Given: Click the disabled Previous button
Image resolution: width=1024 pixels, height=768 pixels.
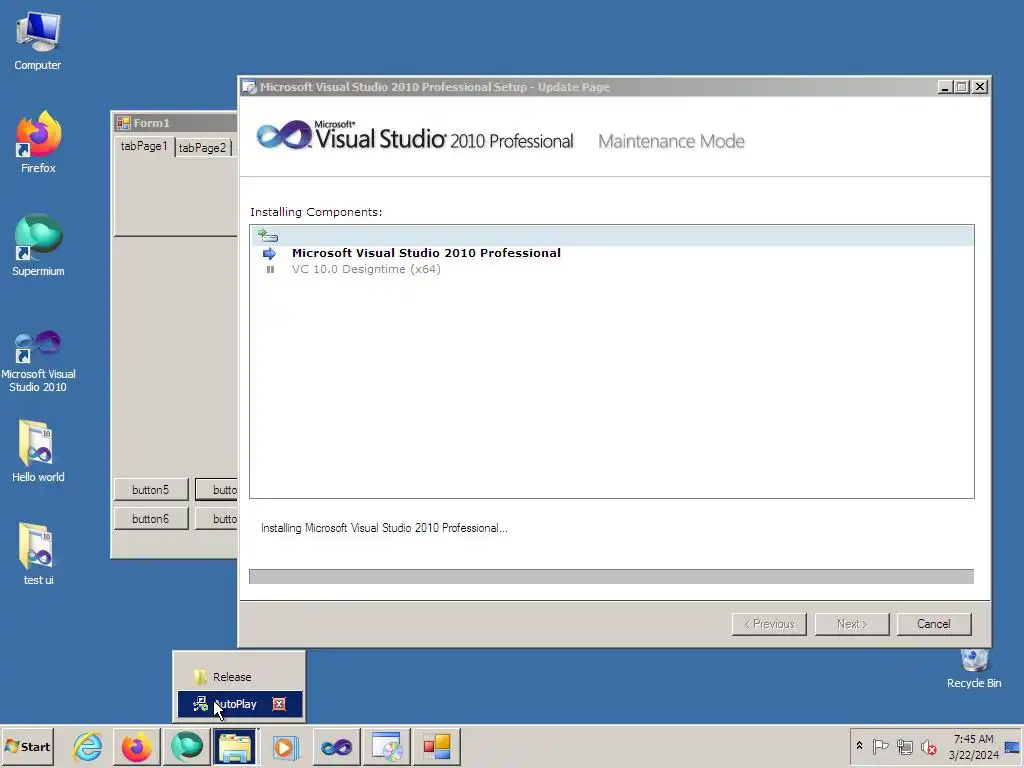Looking at the screenshot, I should [x=769, y=624].
